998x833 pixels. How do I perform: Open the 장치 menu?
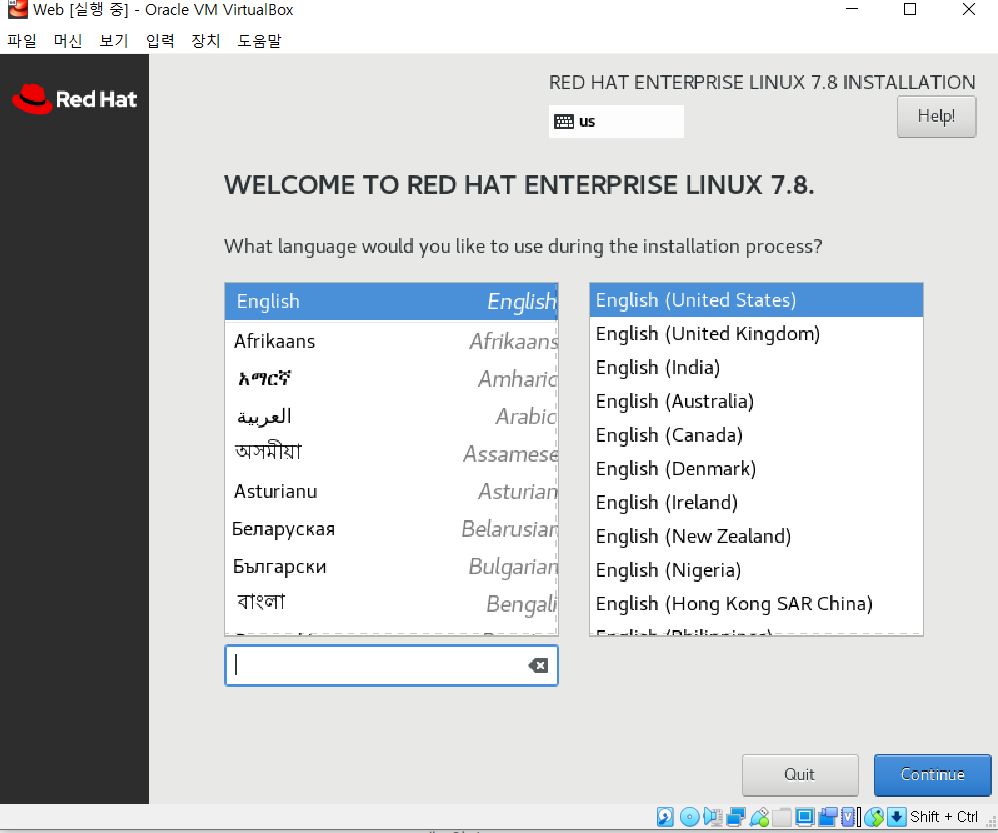pyautogui.click(x=206, y=41)
